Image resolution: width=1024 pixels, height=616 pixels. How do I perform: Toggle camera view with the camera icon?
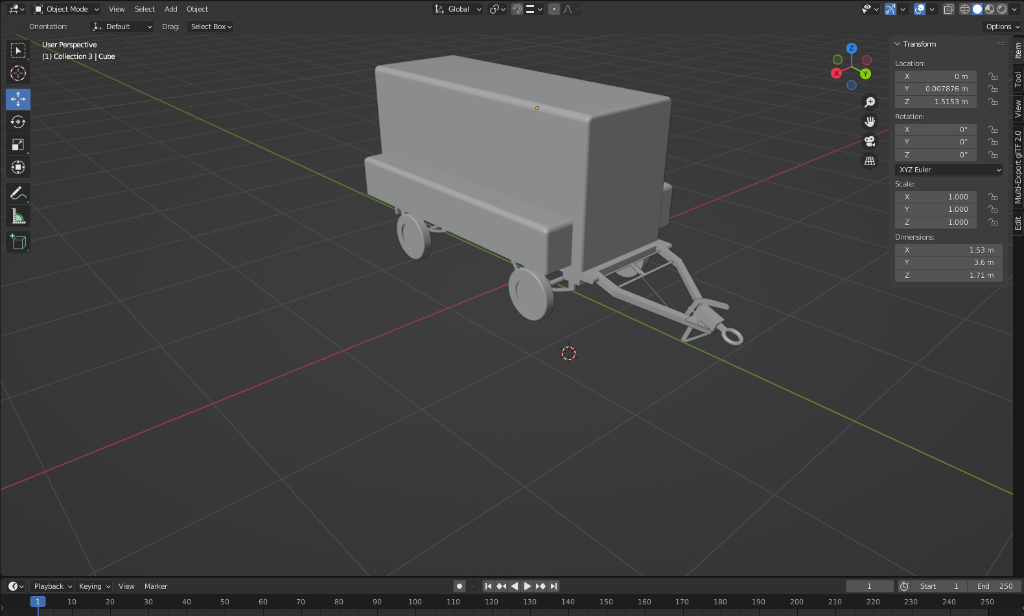(870, 141)
